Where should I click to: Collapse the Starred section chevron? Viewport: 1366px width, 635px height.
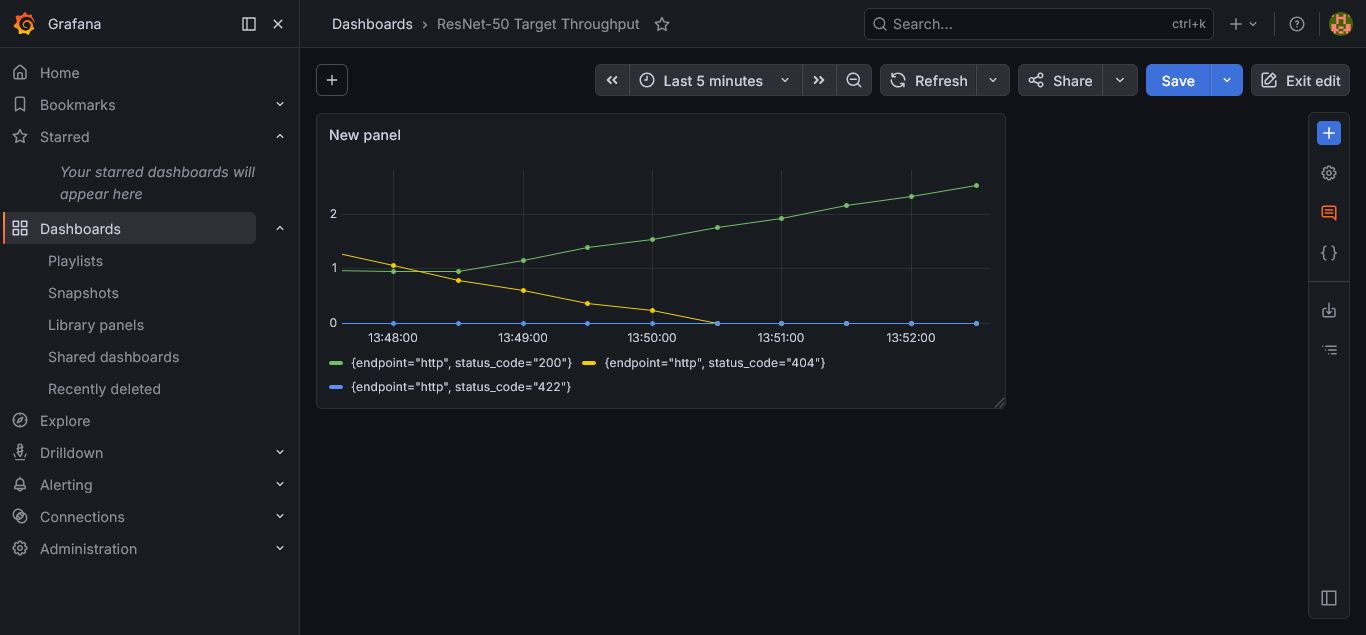coord(280,137)
